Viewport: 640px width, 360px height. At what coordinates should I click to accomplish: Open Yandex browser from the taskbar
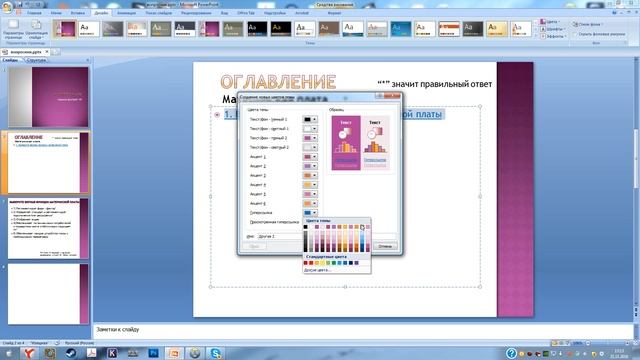[x=29, y=353]
